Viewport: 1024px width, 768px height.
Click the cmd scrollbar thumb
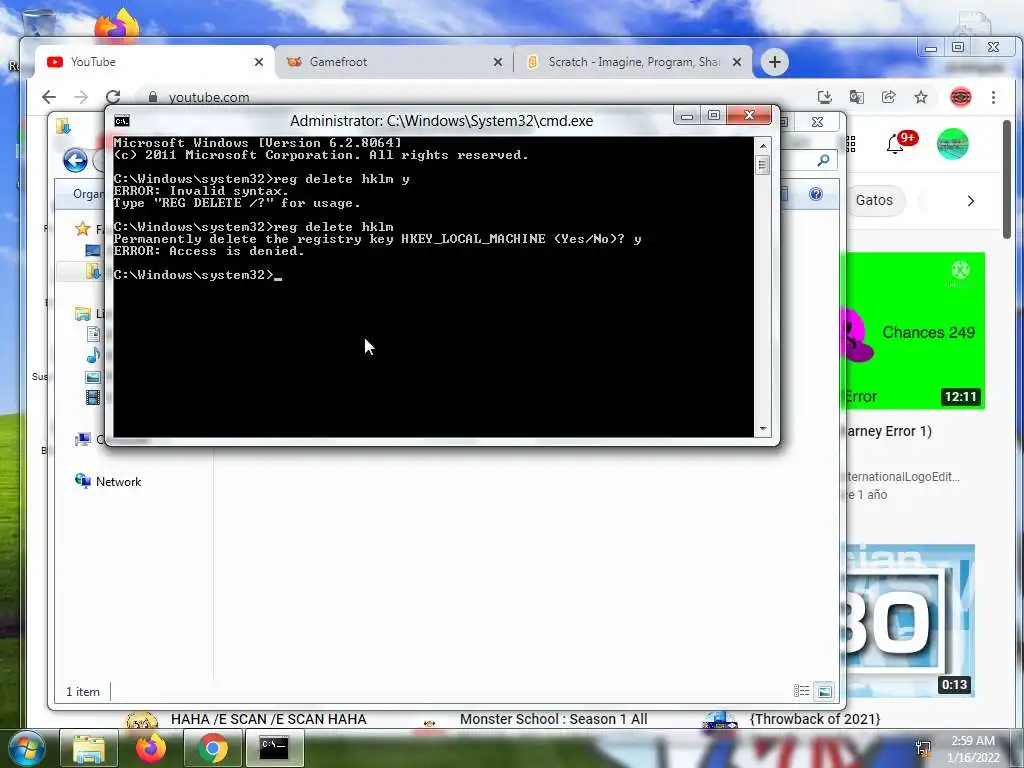point(763,165)
